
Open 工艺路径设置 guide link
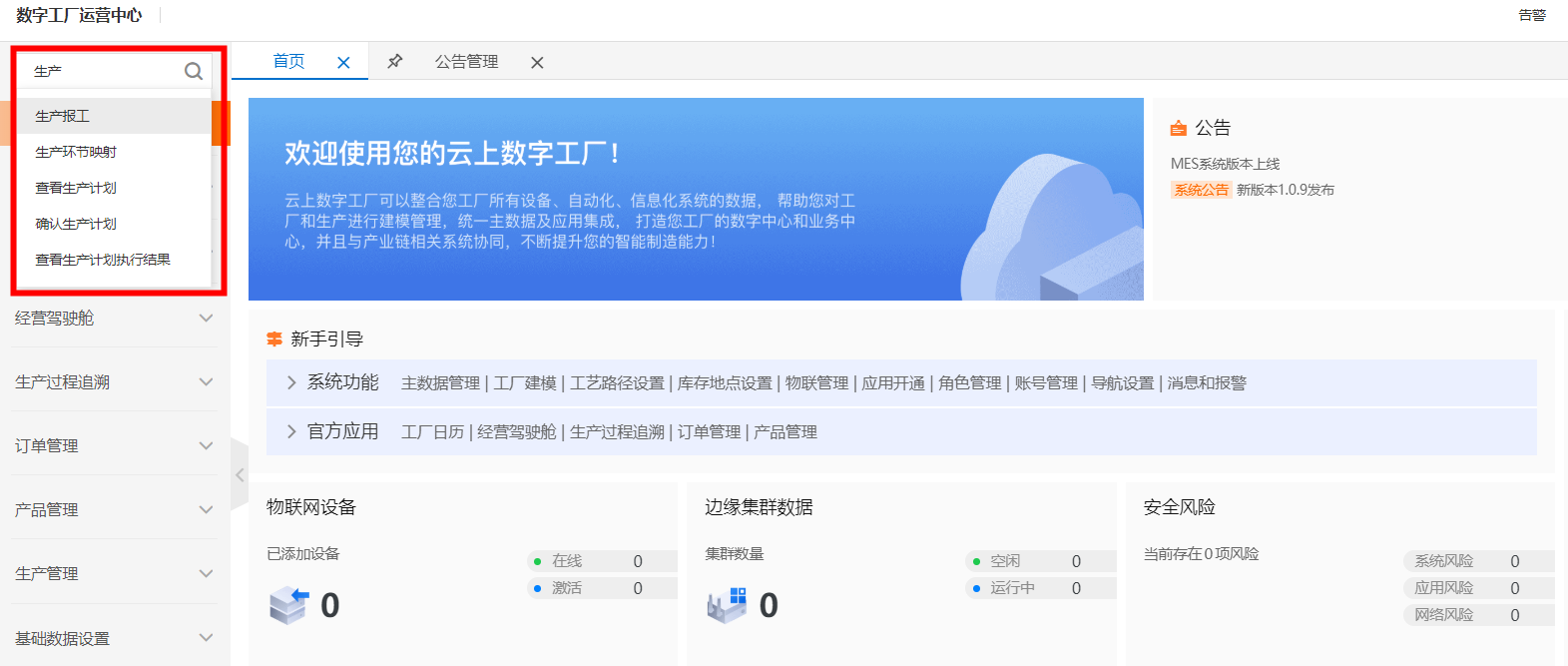[x=617, y=383]
